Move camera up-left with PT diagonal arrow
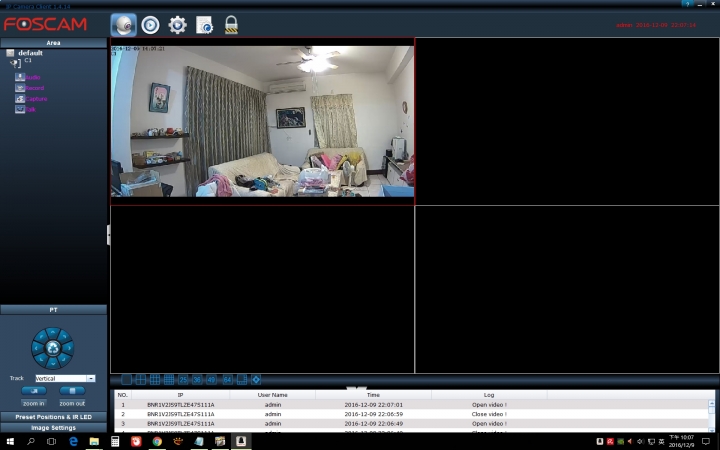Screen dimensions: 720x450 [41, 337]
